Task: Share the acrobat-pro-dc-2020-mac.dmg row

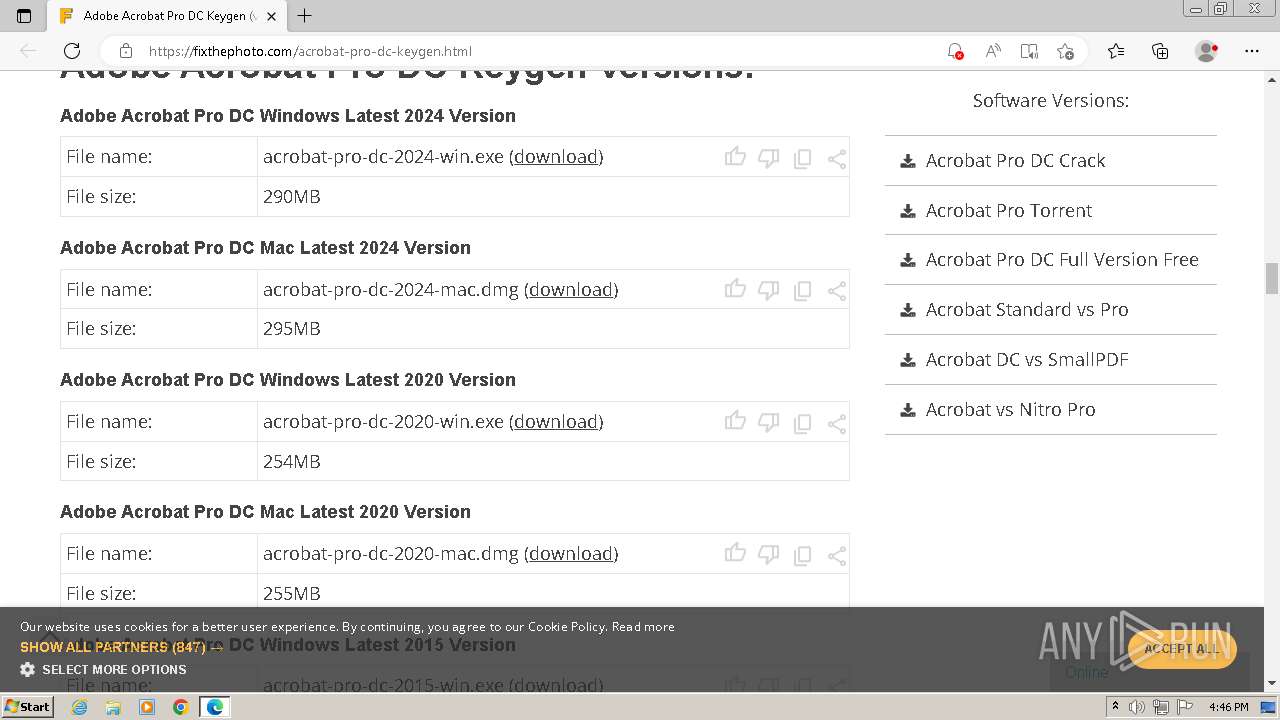Action: pyautogui.click(x=837, y=556)
